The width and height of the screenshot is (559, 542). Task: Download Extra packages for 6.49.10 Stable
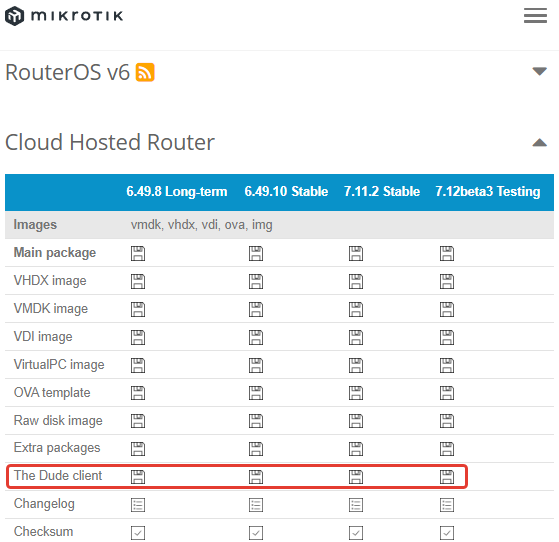pos(256,449)
